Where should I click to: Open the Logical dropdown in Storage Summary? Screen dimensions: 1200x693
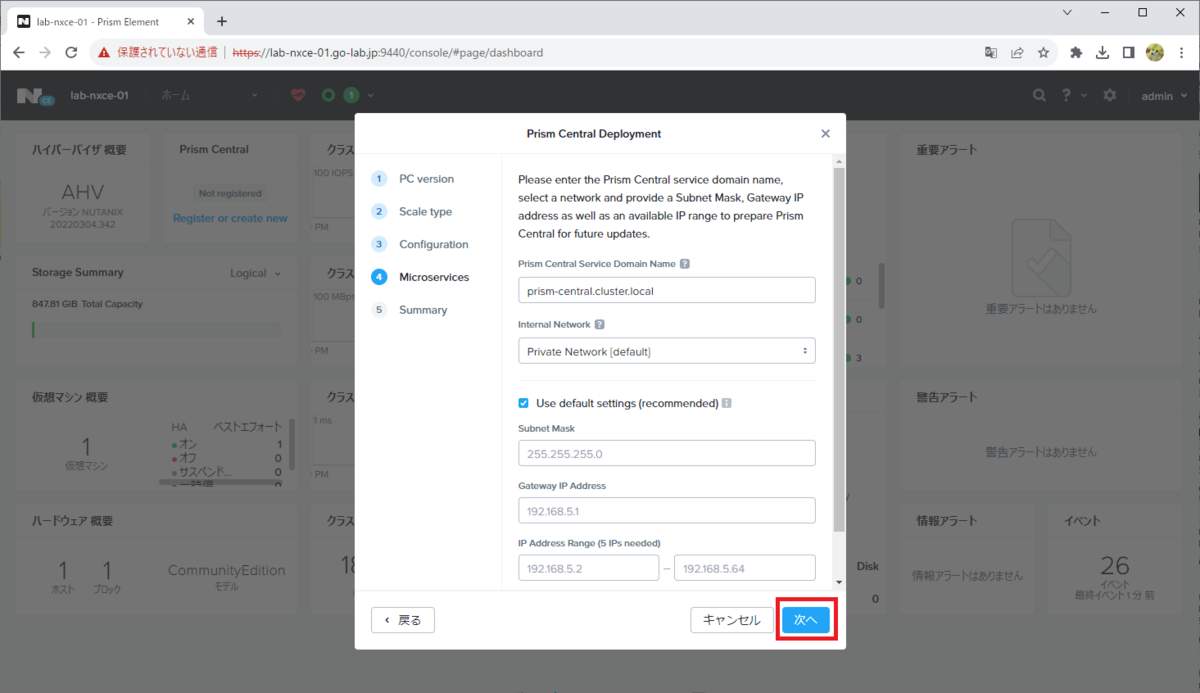coord(256,273)
